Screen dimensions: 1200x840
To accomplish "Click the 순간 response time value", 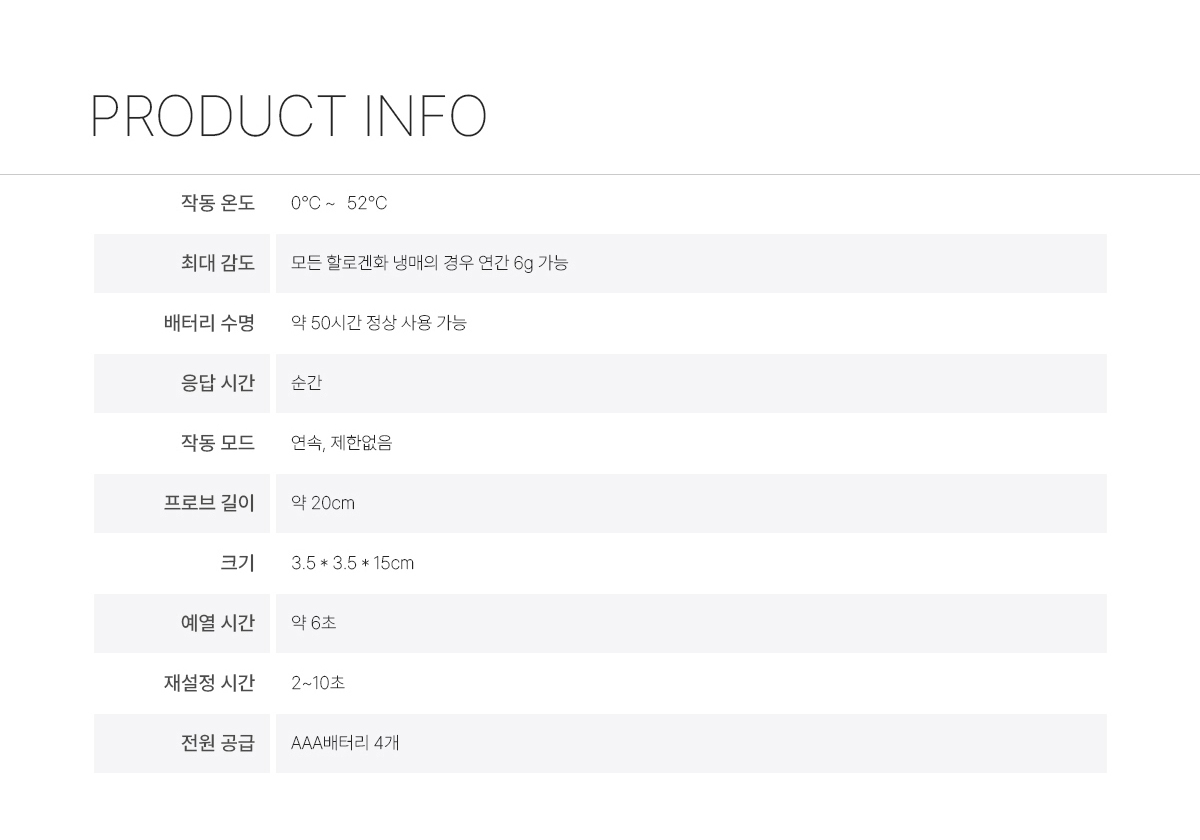I will [306, 383].
